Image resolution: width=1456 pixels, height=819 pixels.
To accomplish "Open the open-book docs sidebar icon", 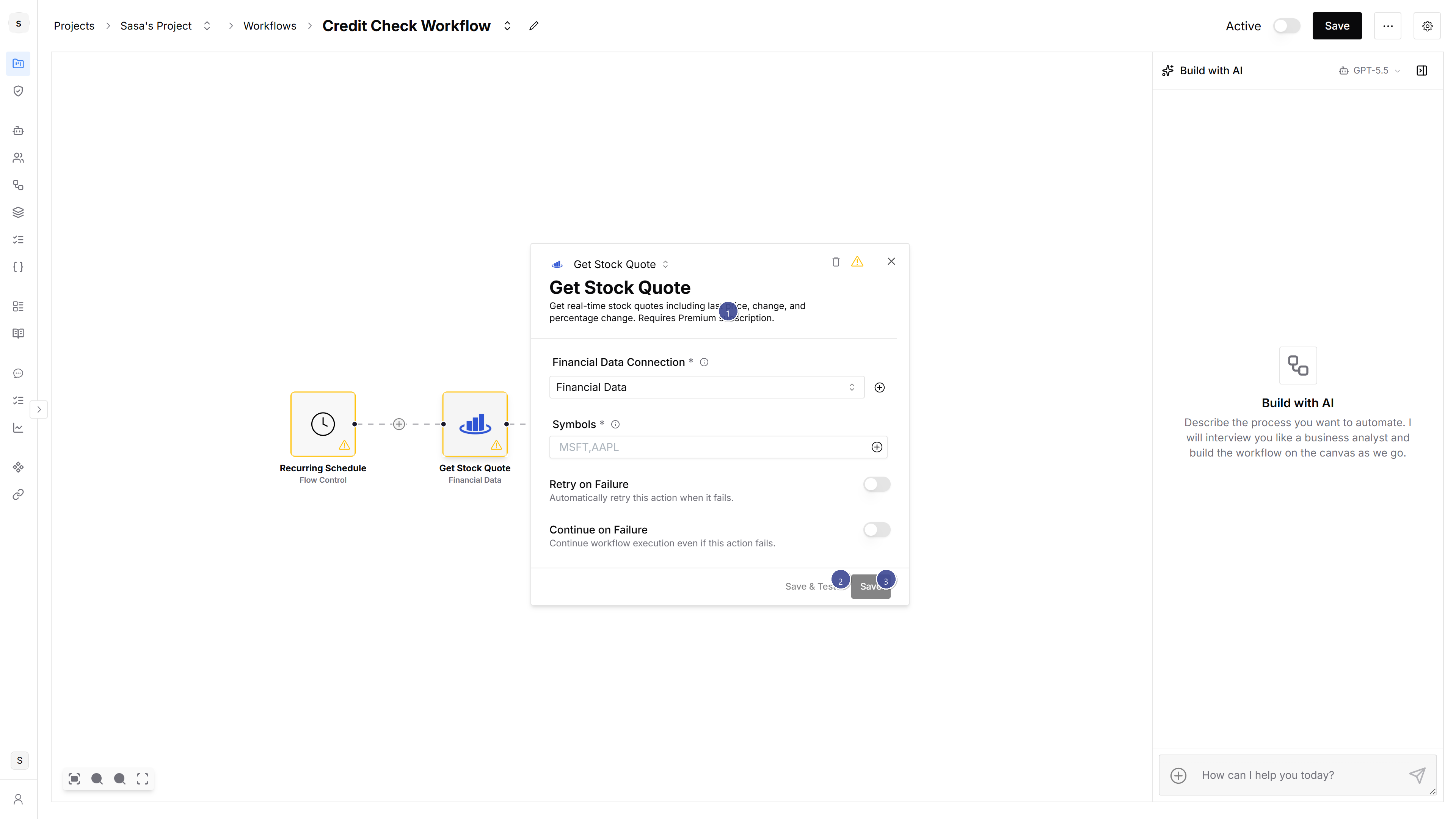I will (x=18, y=334).
